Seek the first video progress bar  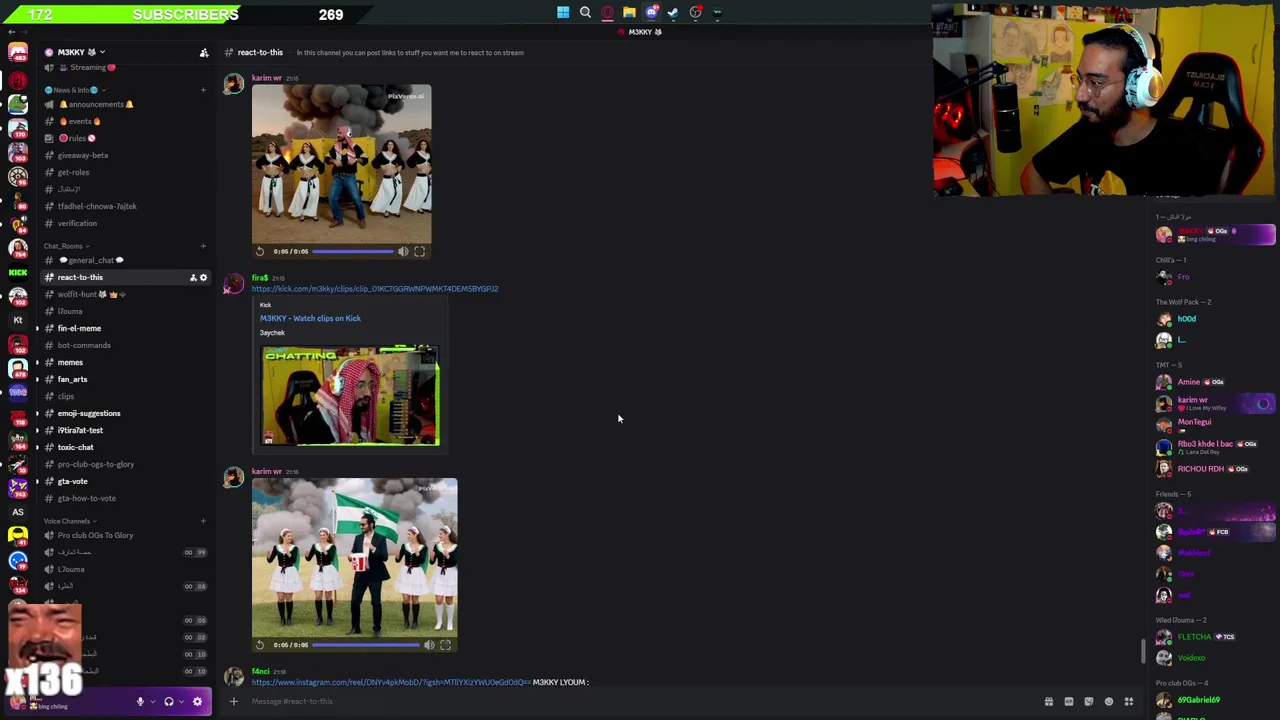coord(353,251)
